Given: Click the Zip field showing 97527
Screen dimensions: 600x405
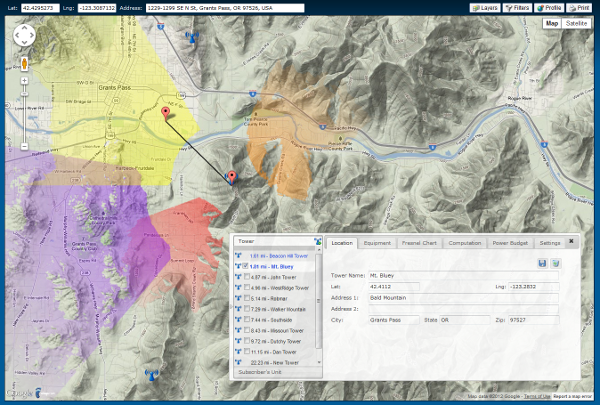Looking at the screenshot, I should point(533,320).
